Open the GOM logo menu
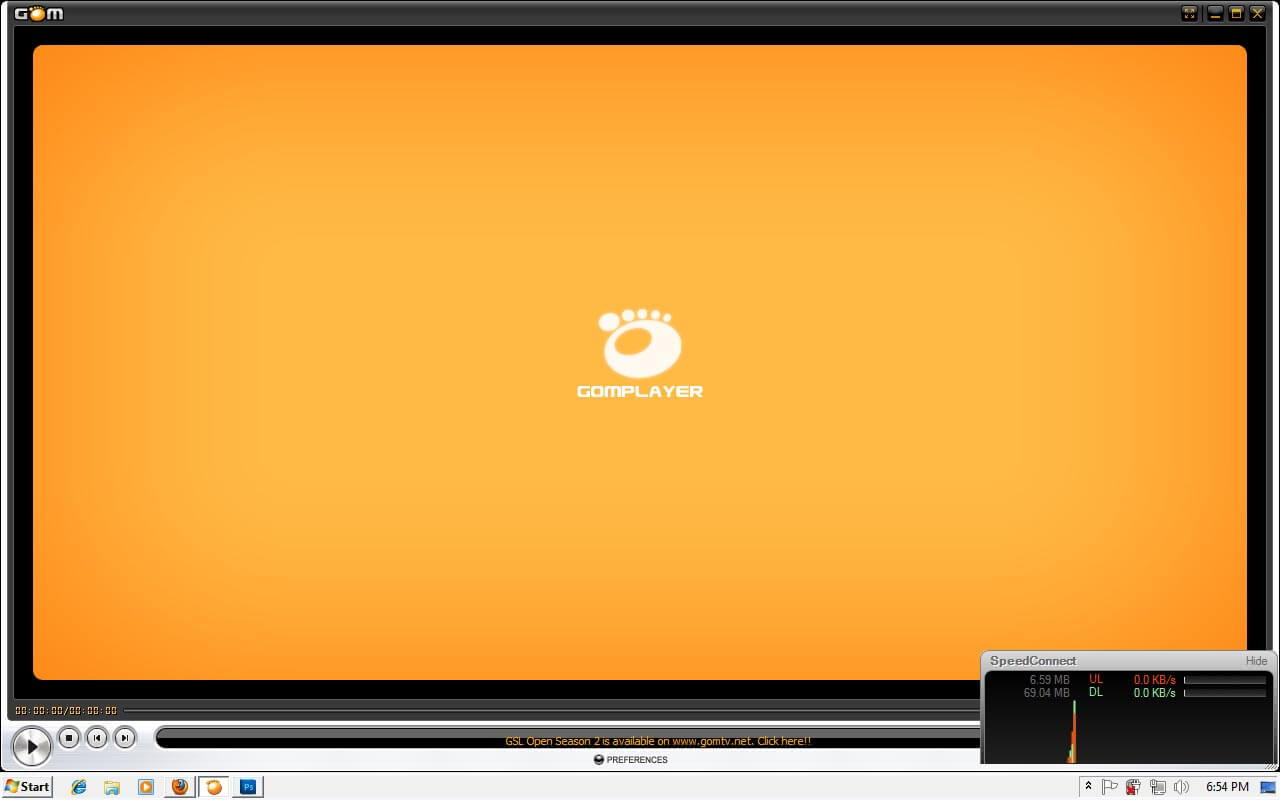Screen dimensions: 1280x800 (39, 13)
